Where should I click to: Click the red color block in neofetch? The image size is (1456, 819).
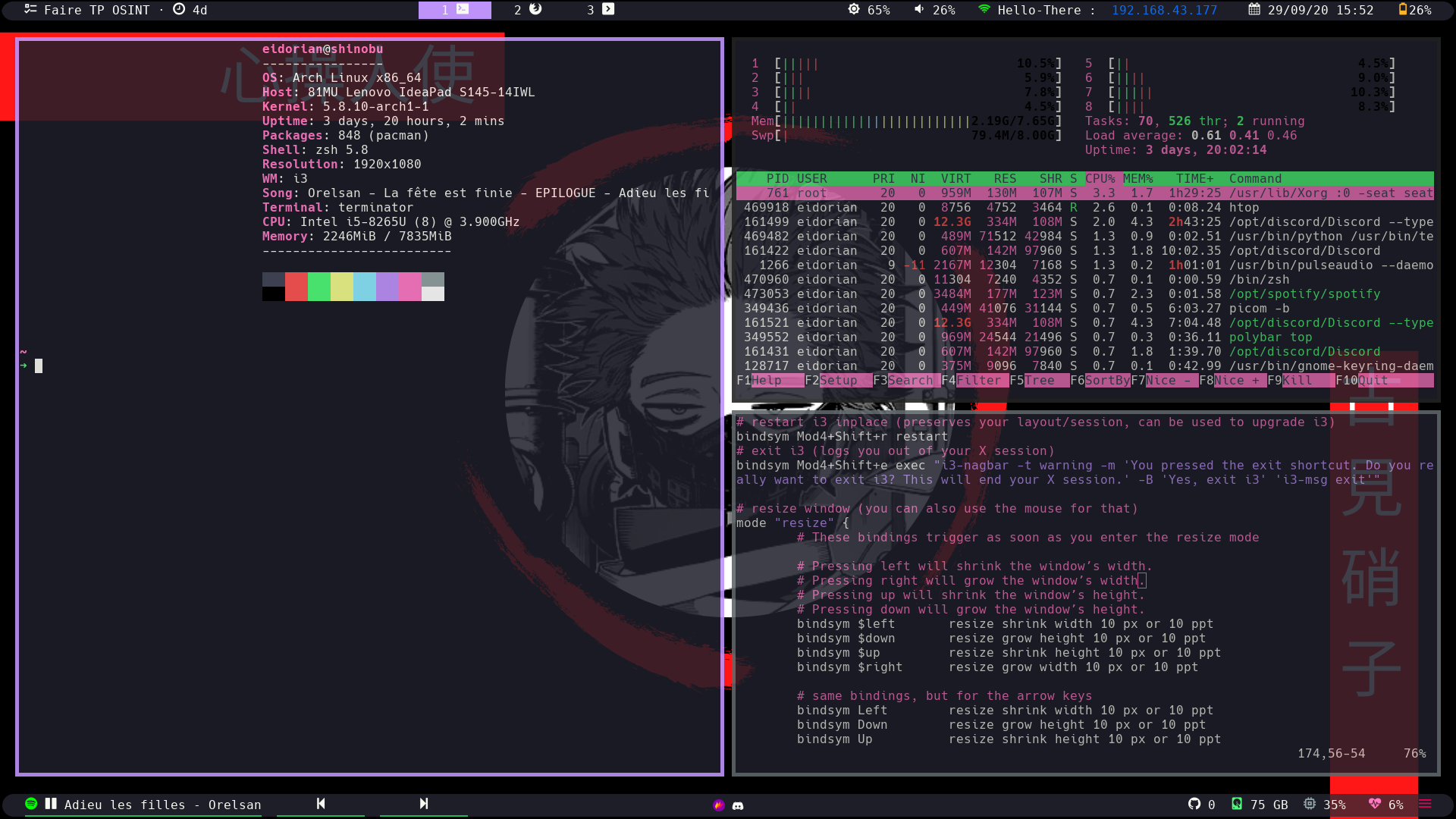pyautogui.click(x=297, y=287)
